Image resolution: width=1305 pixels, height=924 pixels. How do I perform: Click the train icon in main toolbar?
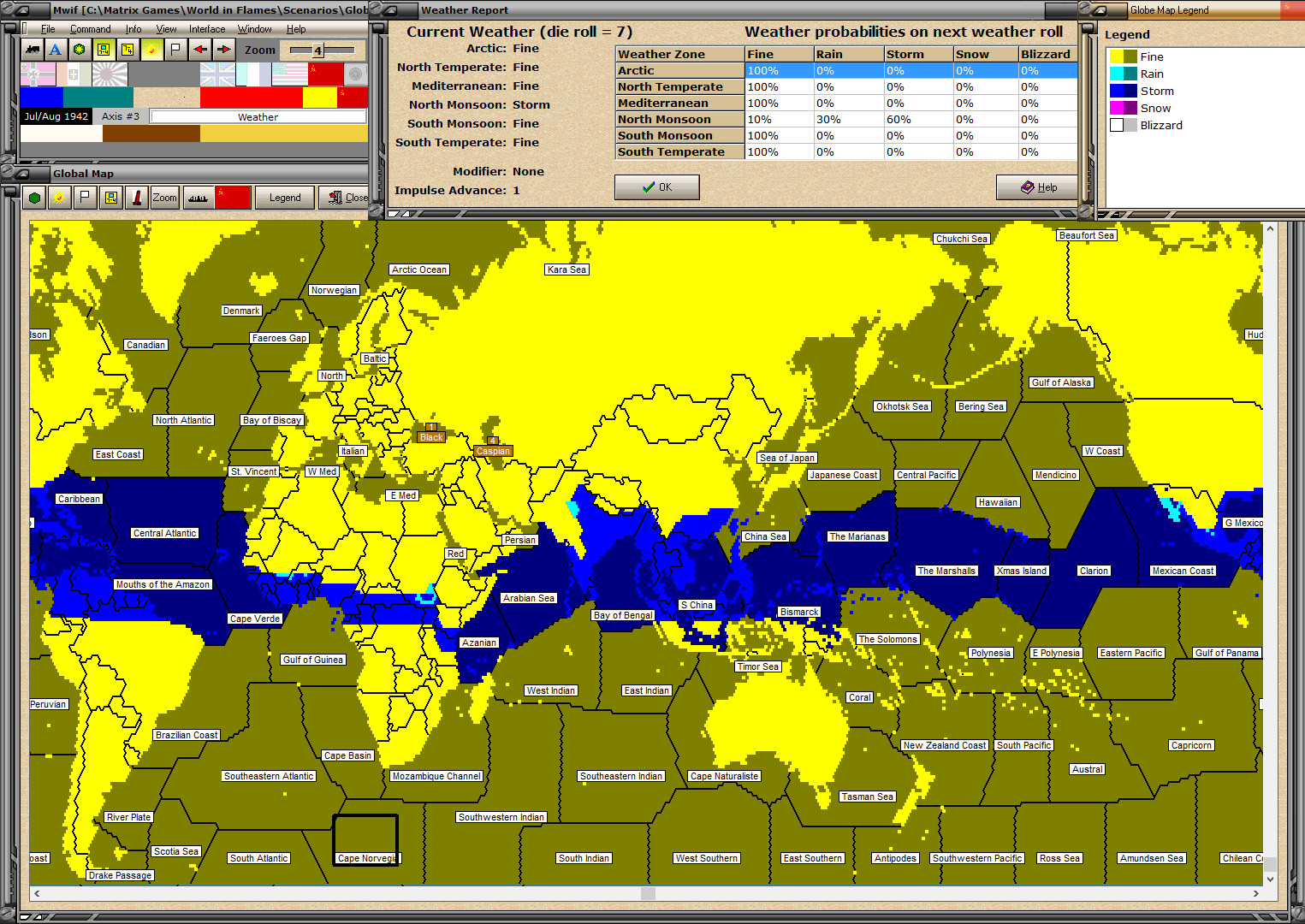[33, 50]
